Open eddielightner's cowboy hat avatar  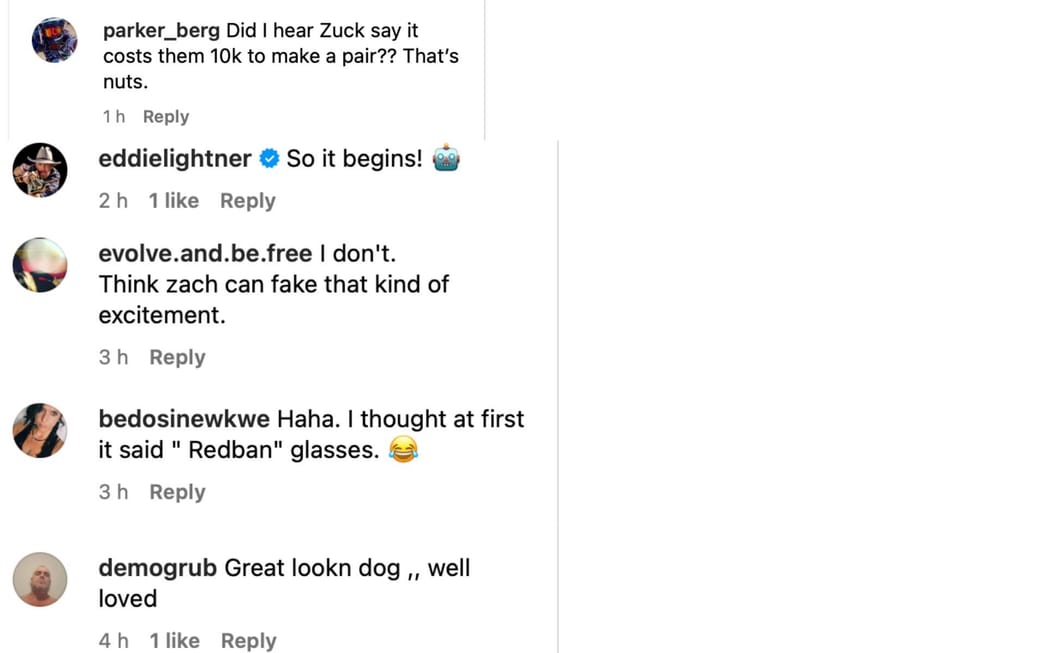40,170
